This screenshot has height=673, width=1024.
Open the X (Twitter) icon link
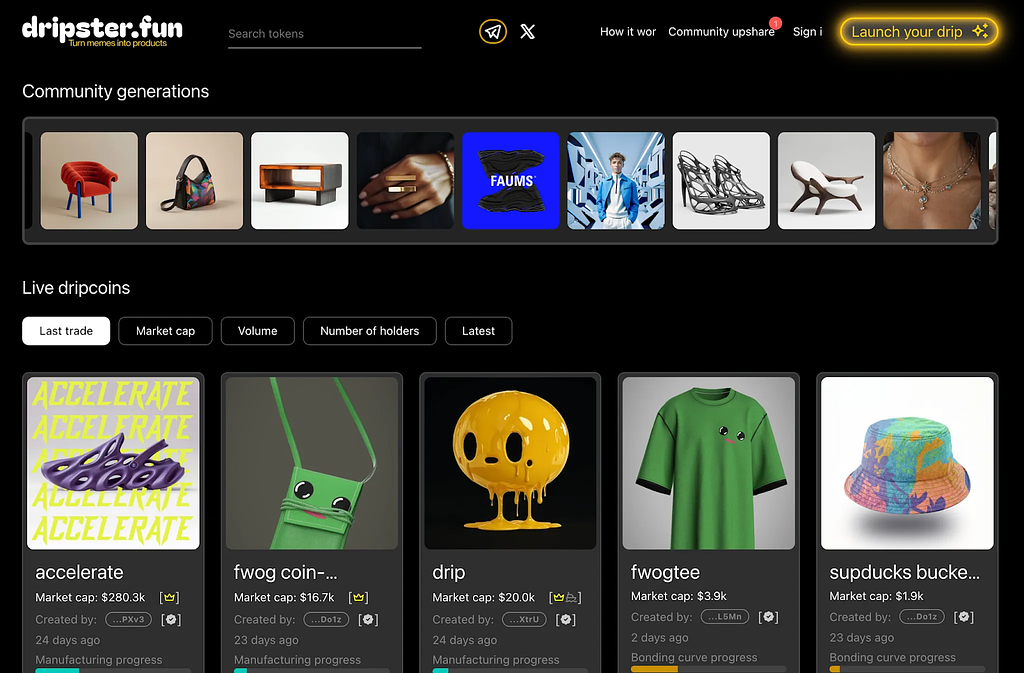[528, 32]
